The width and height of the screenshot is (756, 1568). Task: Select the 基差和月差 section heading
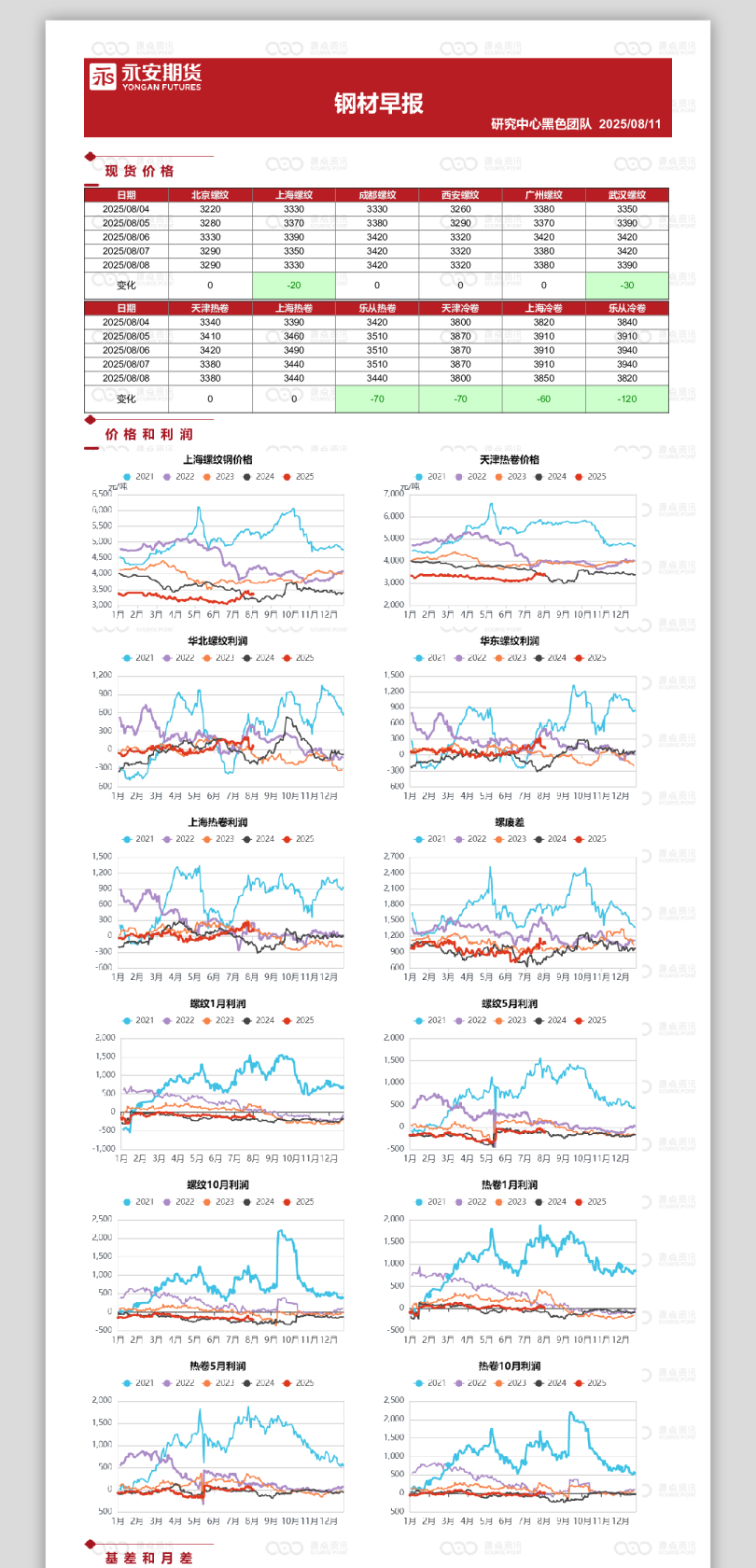click(149, 1558)
